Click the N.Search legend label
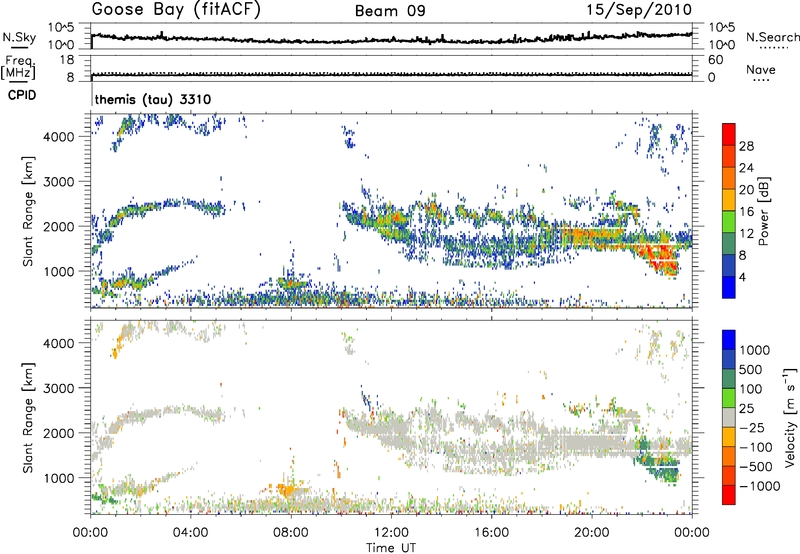 click(772, 37)
